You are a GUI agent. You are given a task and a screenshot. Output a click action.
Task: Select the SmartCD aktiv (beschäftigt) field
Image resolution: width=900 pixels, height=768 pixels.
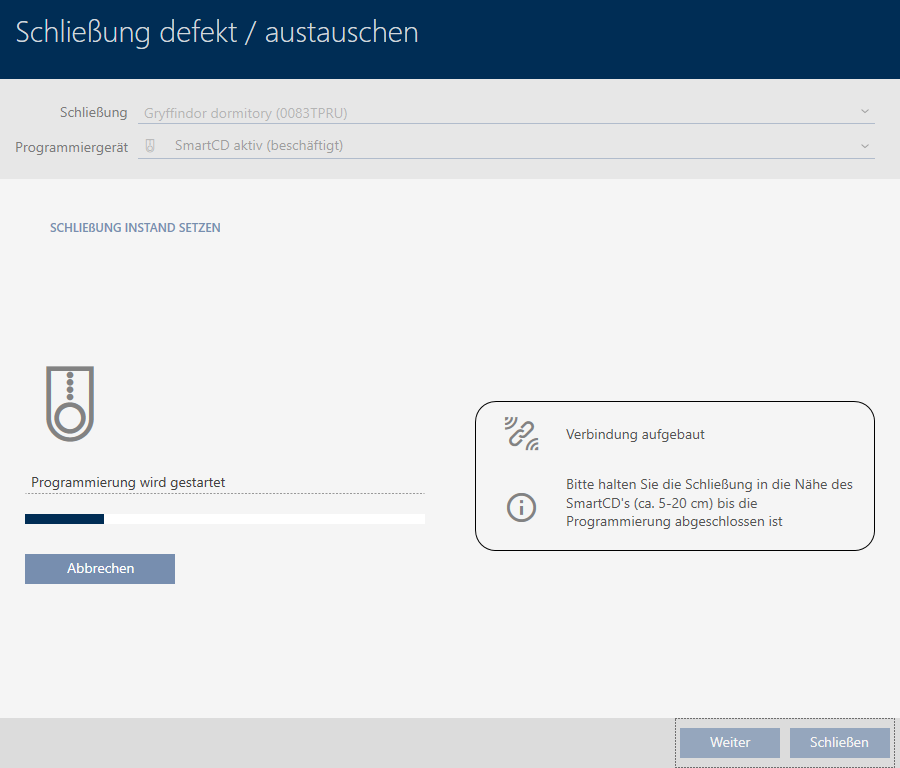(500, 146)
